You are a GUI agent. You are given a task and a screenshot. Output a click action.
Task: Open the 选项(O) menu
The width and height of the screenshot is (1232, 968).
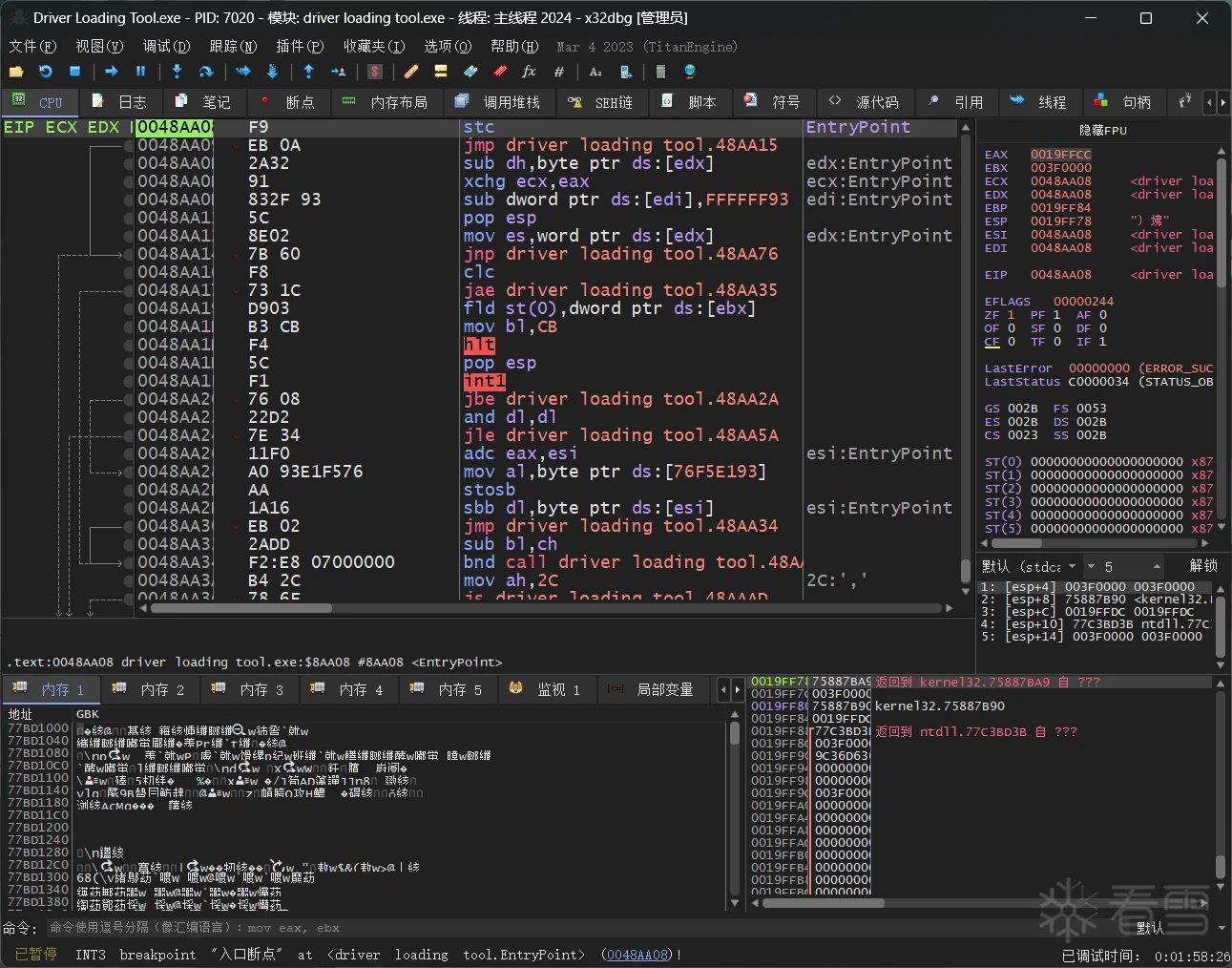448,47
